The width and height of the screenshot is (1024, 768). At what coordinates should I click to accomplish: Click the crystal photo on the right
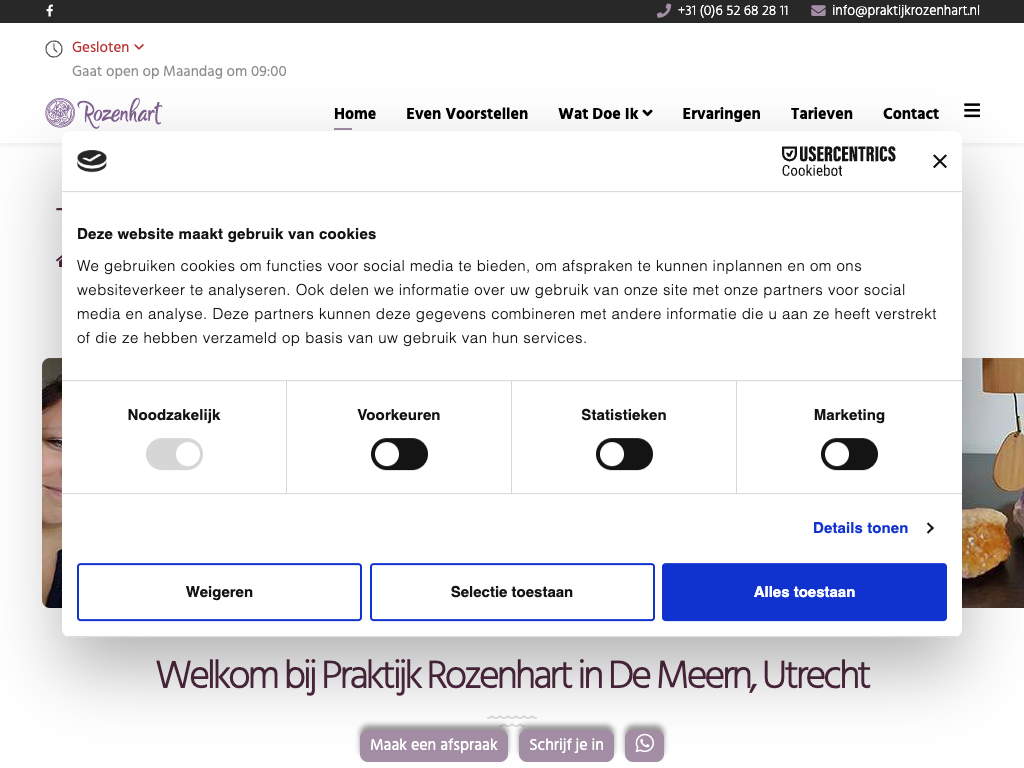click(x=993, y=483)
